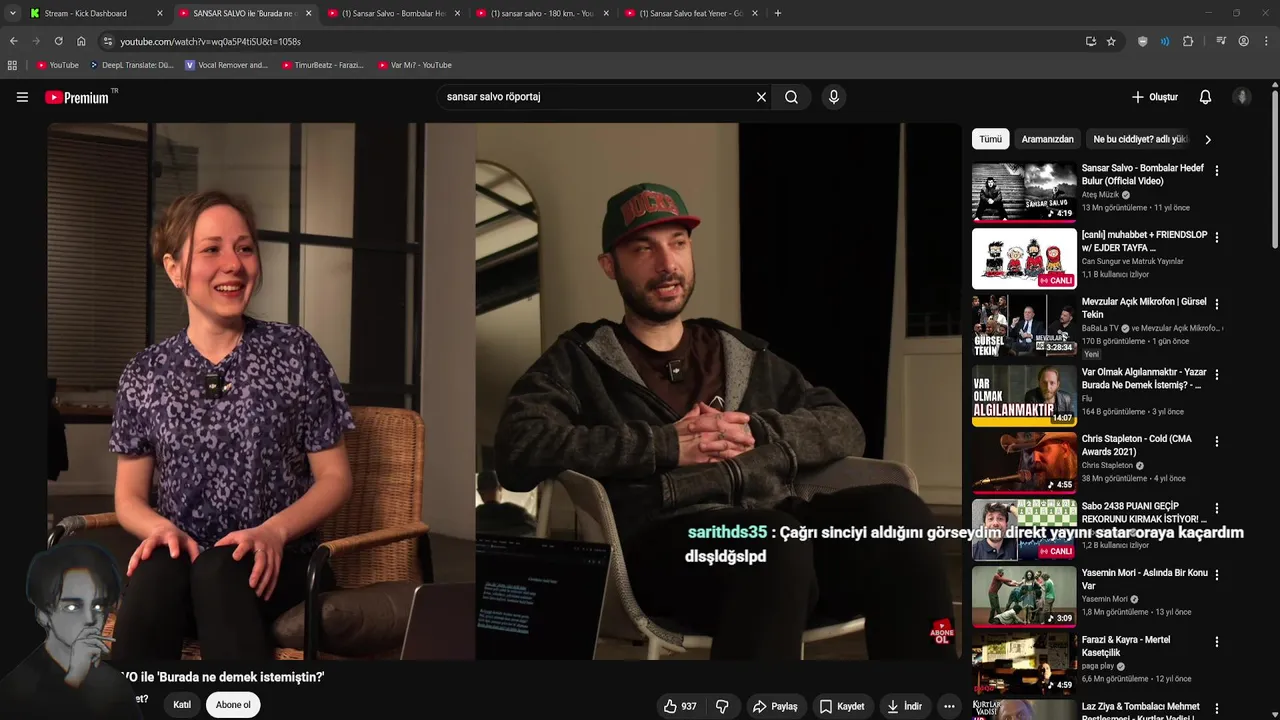Open Yasemin Mori Aslında Bir Konu Var thumbnail

pyautogui.click(x=1024, y=596)
